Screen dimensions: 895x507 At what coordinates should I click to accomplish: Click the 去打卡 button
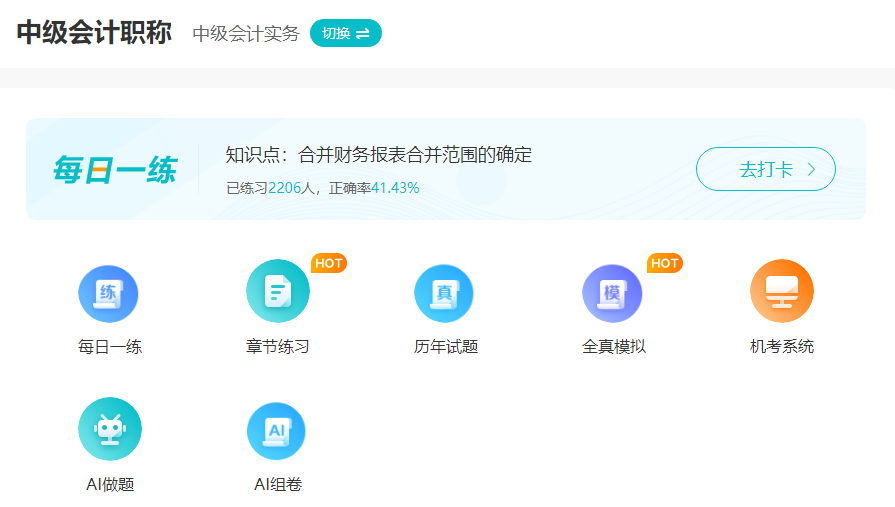(766, 169)
